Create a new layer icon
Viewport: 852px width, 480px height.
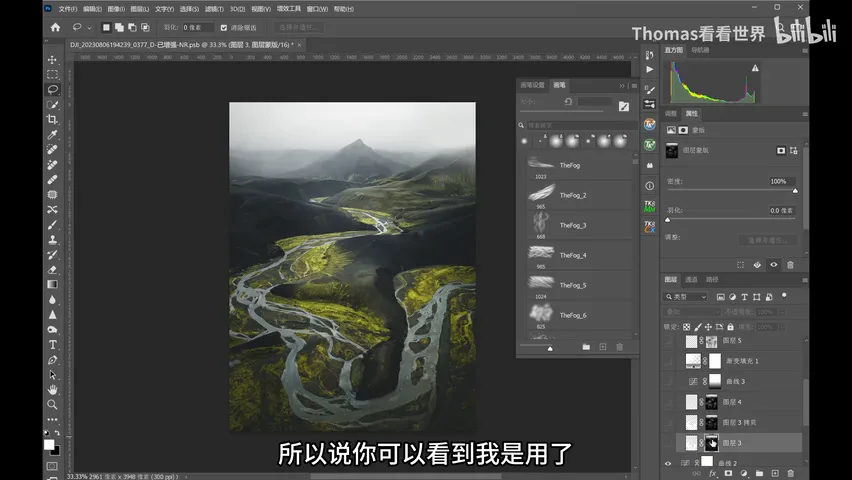775,473
